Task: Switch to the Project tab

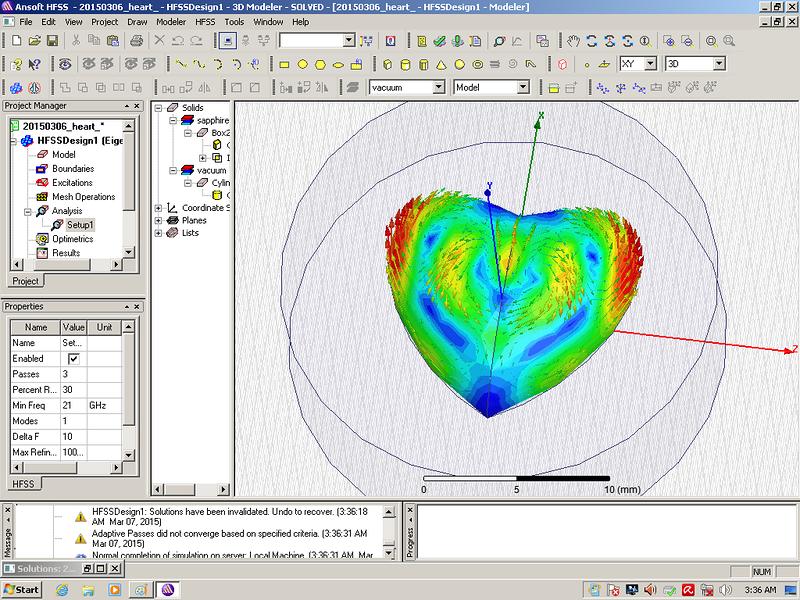Action: point(23,281)
